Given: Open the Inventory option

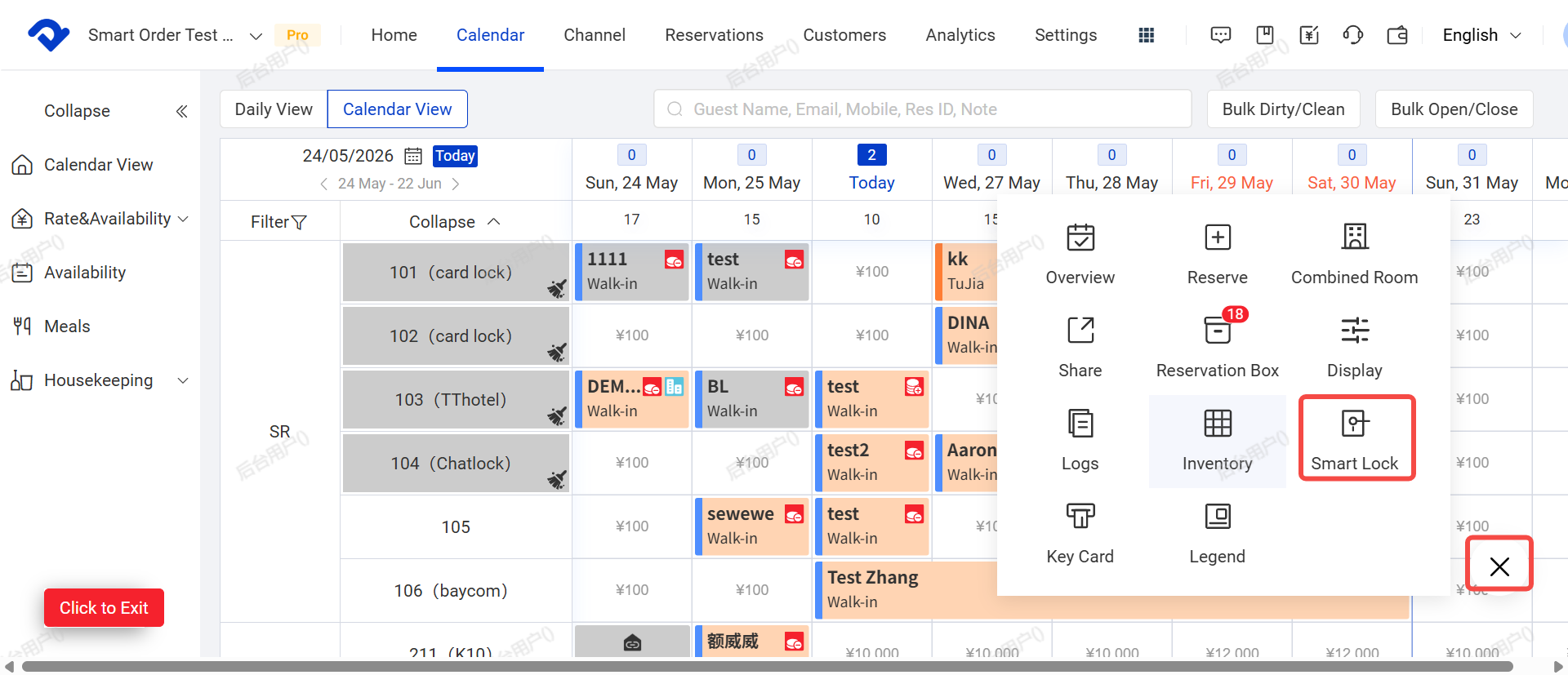Looking at the screenshot, I should pyautogui.click(x=1217, y=441).
